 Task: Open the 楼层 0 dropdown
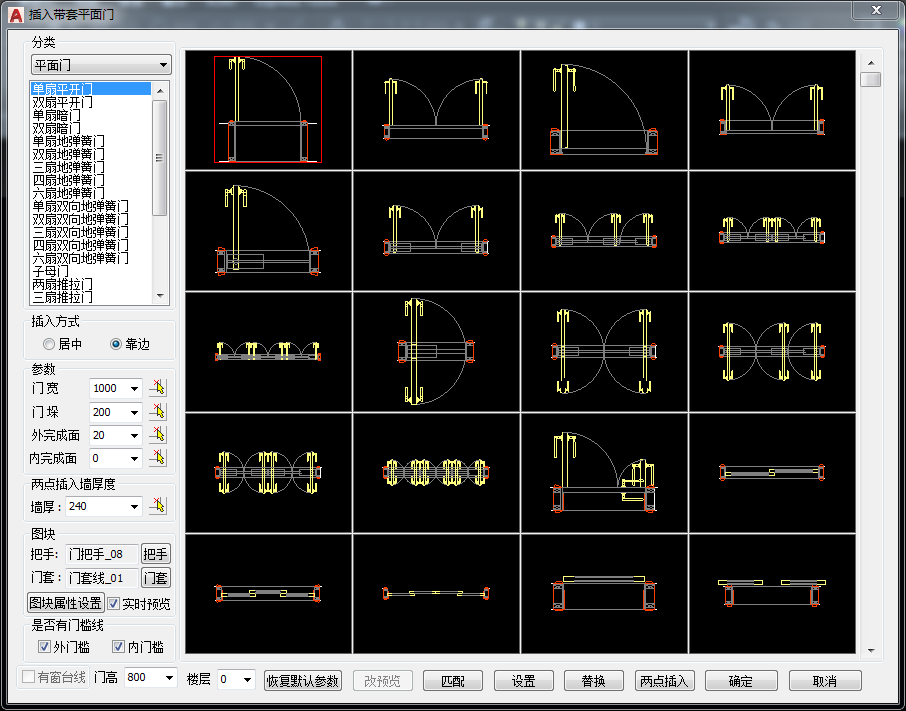pyautogui.click(x=247, y=679)
